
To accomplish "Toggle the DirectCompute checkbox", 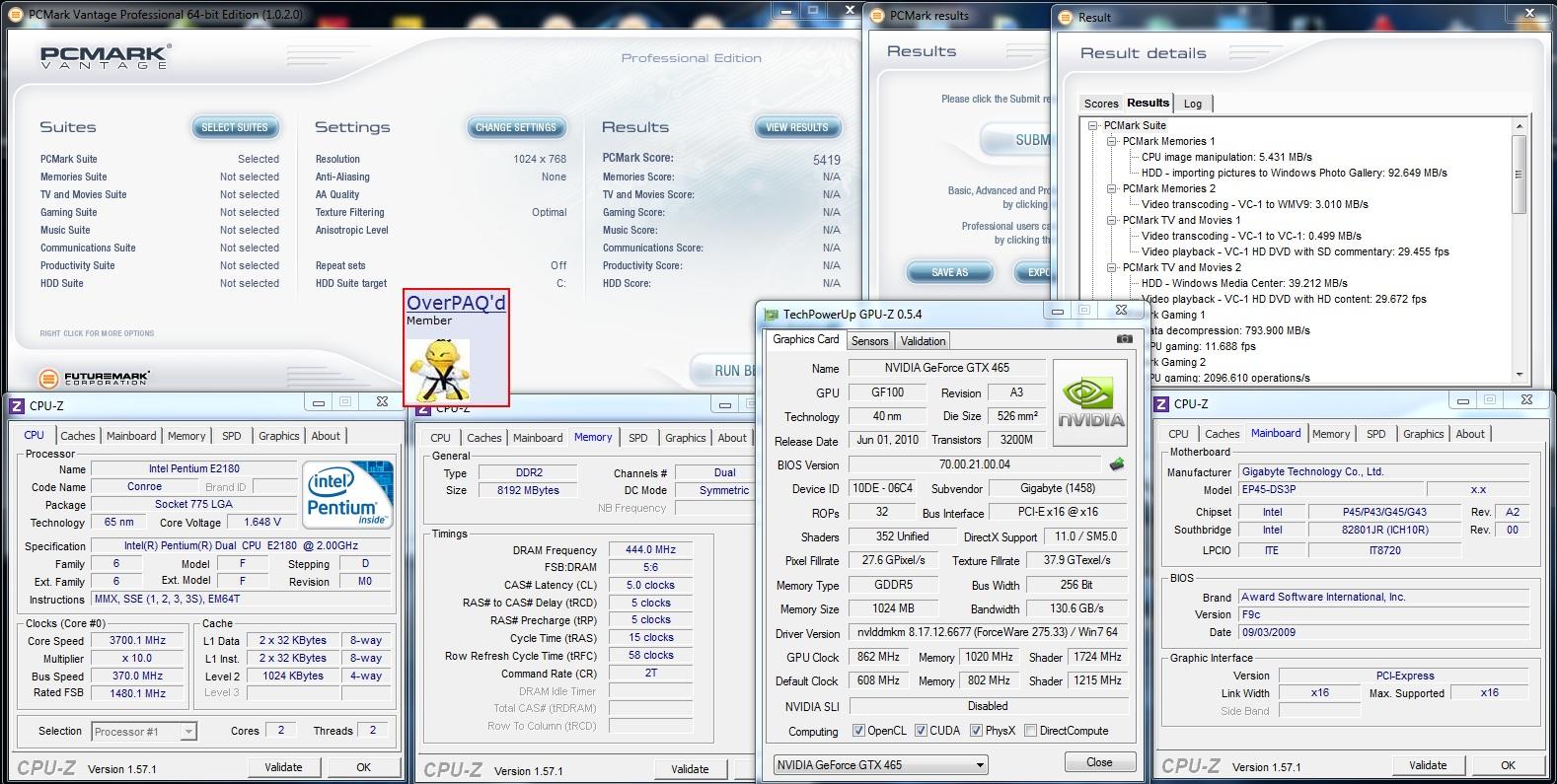I will click(1030, 731).
